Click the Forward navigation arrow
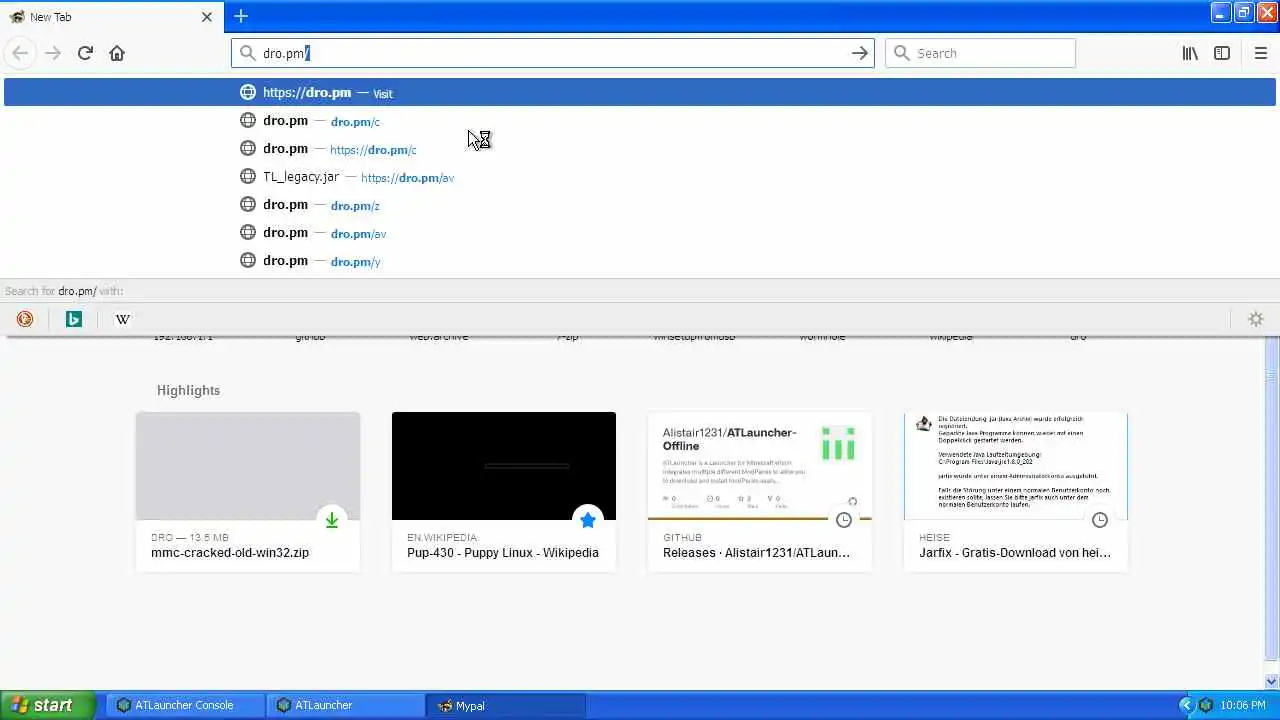This screenshot has width=1280, height=720. [x=53, y=53]
